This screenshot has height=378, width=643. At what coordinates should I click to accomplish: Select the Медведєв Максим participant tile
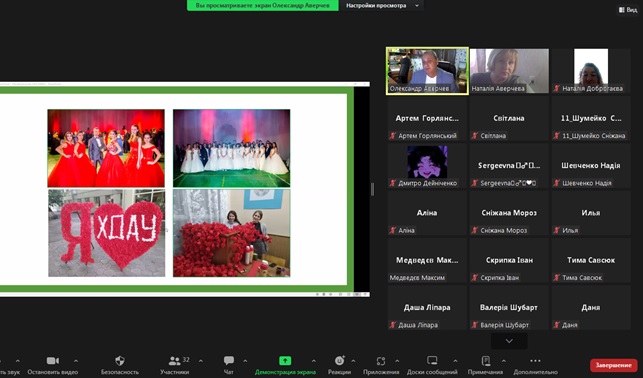pyautogui.click(x=427, y=260)
